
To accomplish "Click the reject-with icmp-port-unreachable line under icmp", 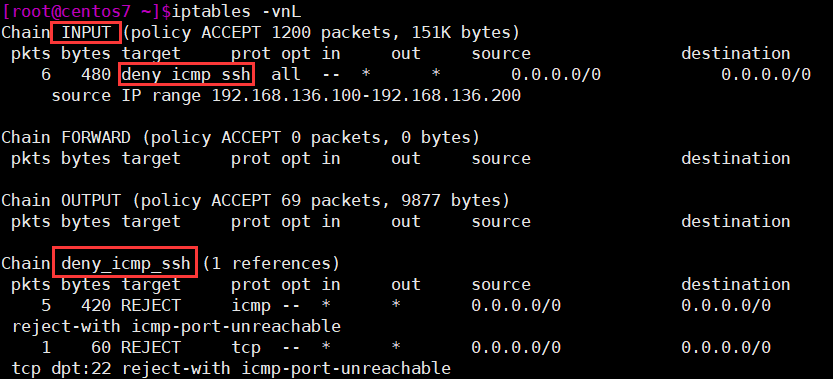I will [176, 326].
